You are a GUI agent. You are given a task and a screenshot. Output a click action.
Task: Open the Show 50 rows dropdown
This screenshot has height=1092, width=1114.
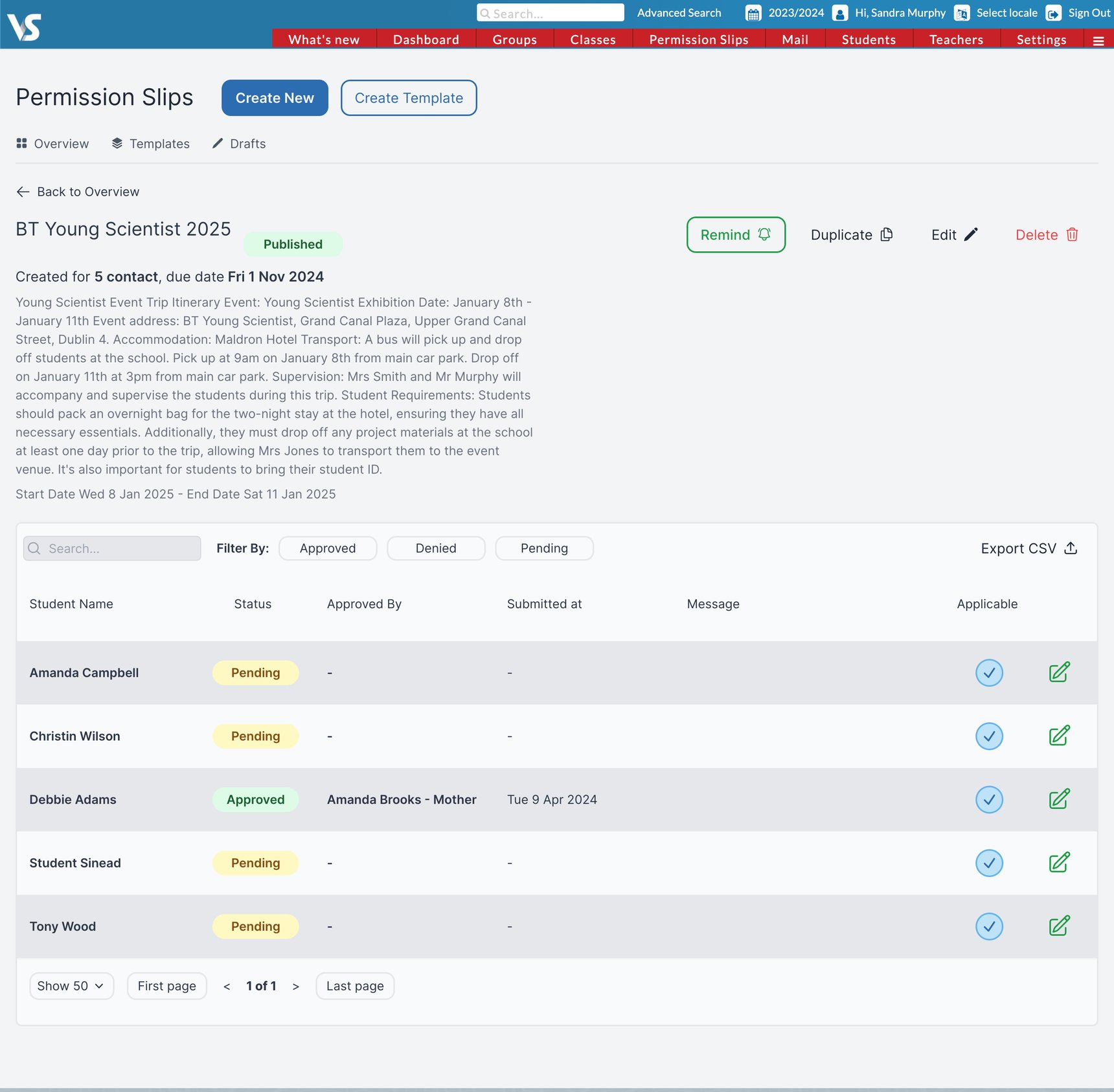(71, 986)
